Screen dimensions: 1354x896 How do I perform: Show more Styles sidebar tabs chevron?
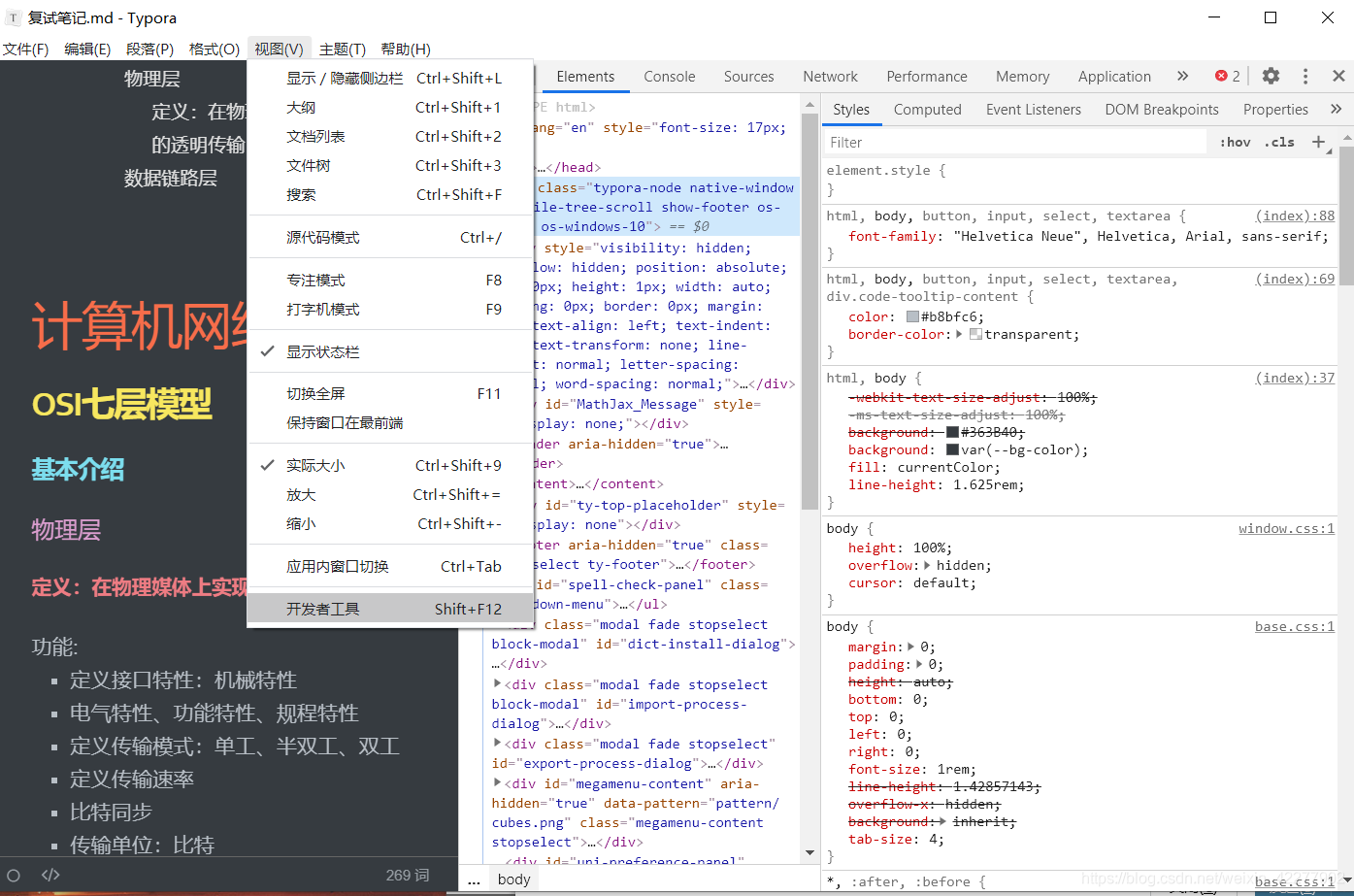click(1336, 109)
